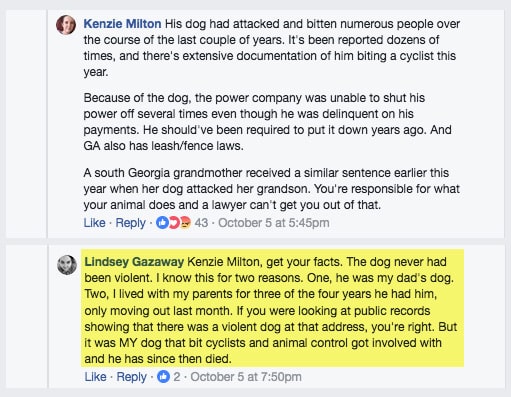Click the angry face reaction icon
511x397 pixels.
pyautogui.click(x=185, y=223)
